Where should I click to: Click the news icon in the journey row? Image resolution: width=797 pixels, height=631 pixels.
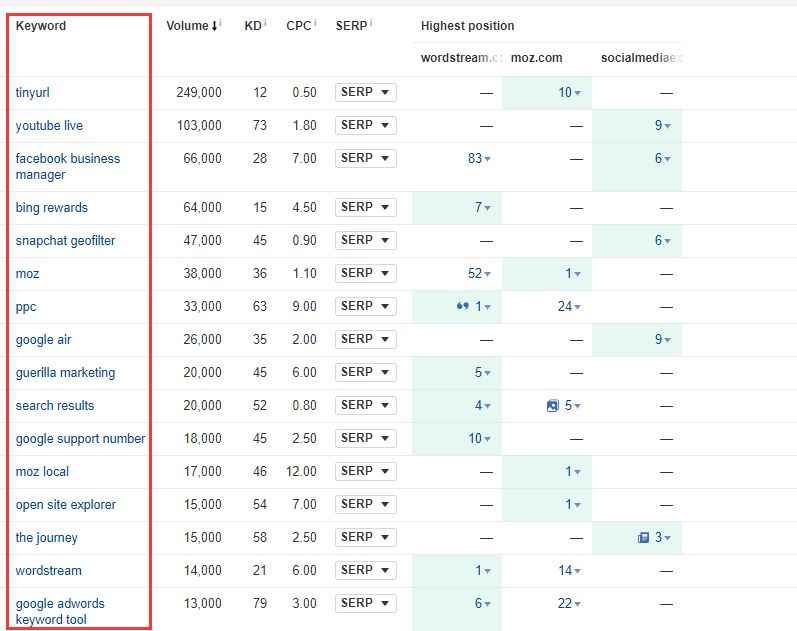click(x=643, y=537)
